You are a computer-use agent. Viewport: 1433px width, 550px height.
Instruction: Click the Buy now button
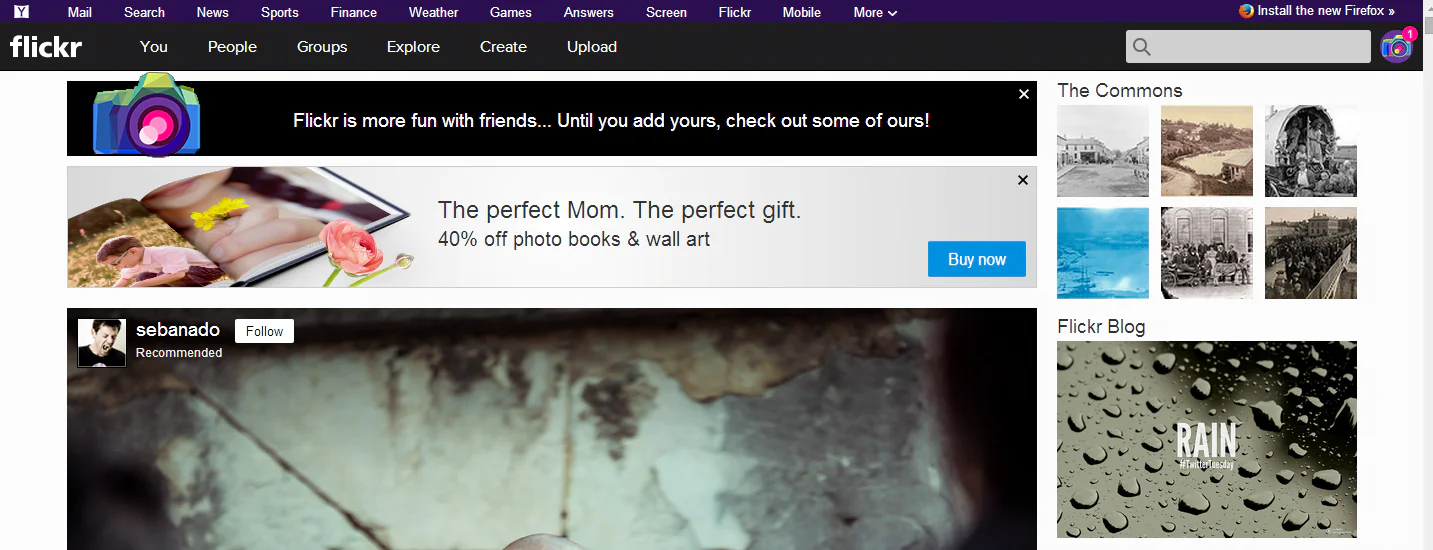point(976,259)
